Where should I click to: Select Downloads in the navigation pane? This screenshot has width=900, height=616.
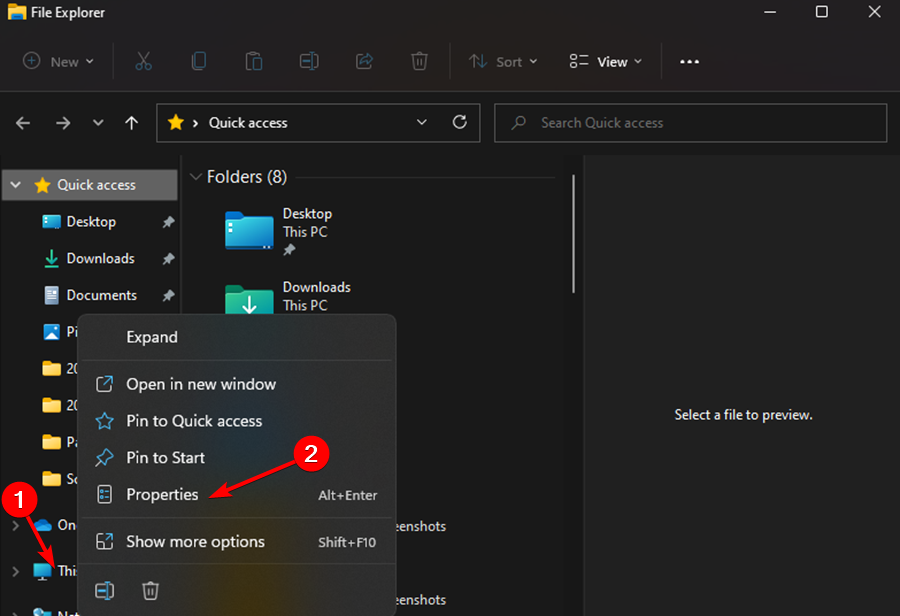pyautogui.click(x=100, y=258)
